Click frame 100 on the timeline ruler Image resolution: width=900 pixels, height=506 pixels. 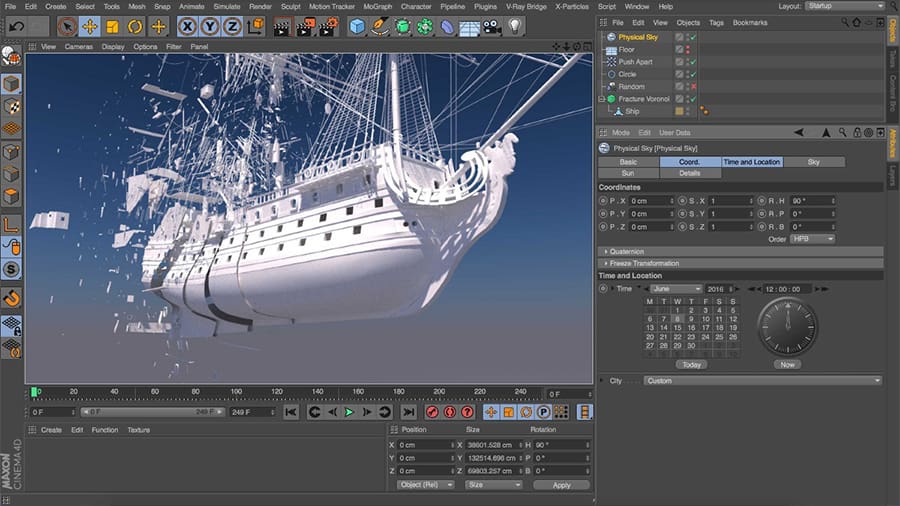(x=236, y=392)
